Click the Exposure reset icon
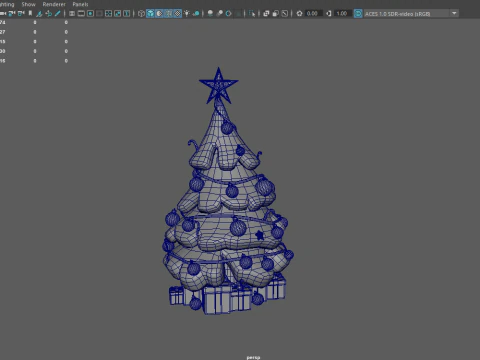 [299, 13]
